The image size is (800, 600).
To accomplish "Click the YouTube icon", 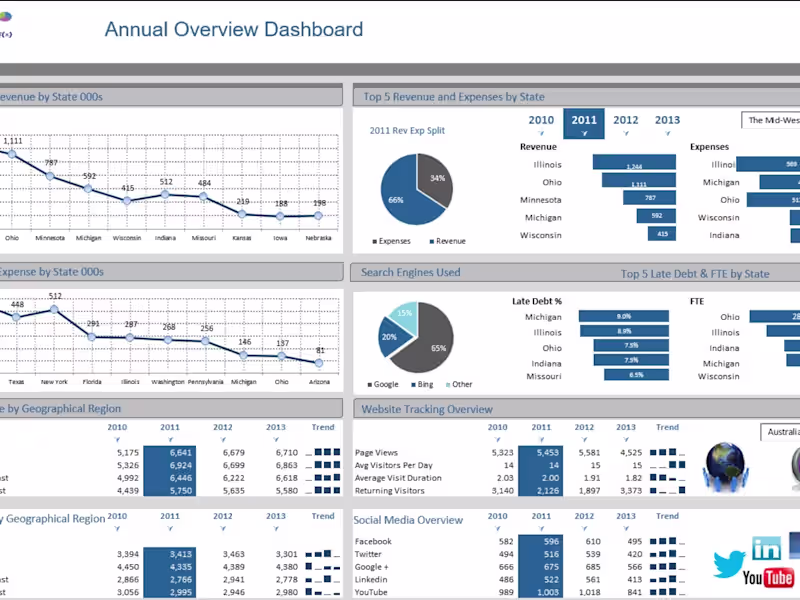I will (x=768, y=576).
